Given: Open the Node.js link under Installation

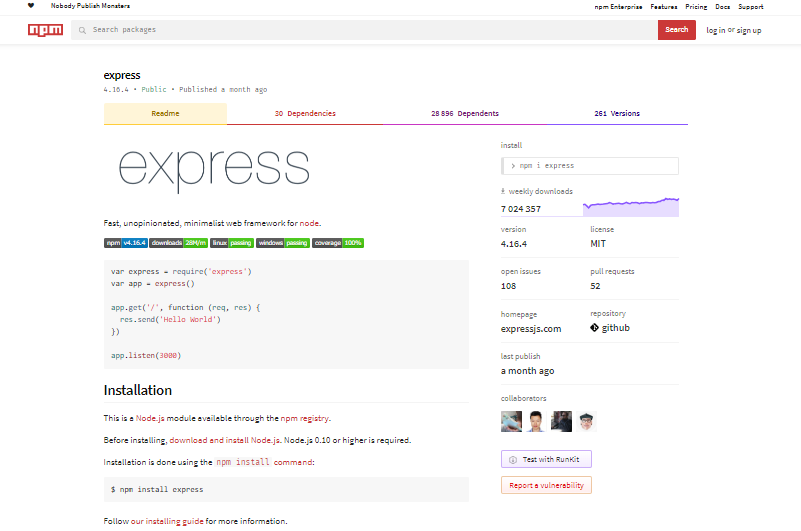Looking at the screenshot, I should pos(150,418).
